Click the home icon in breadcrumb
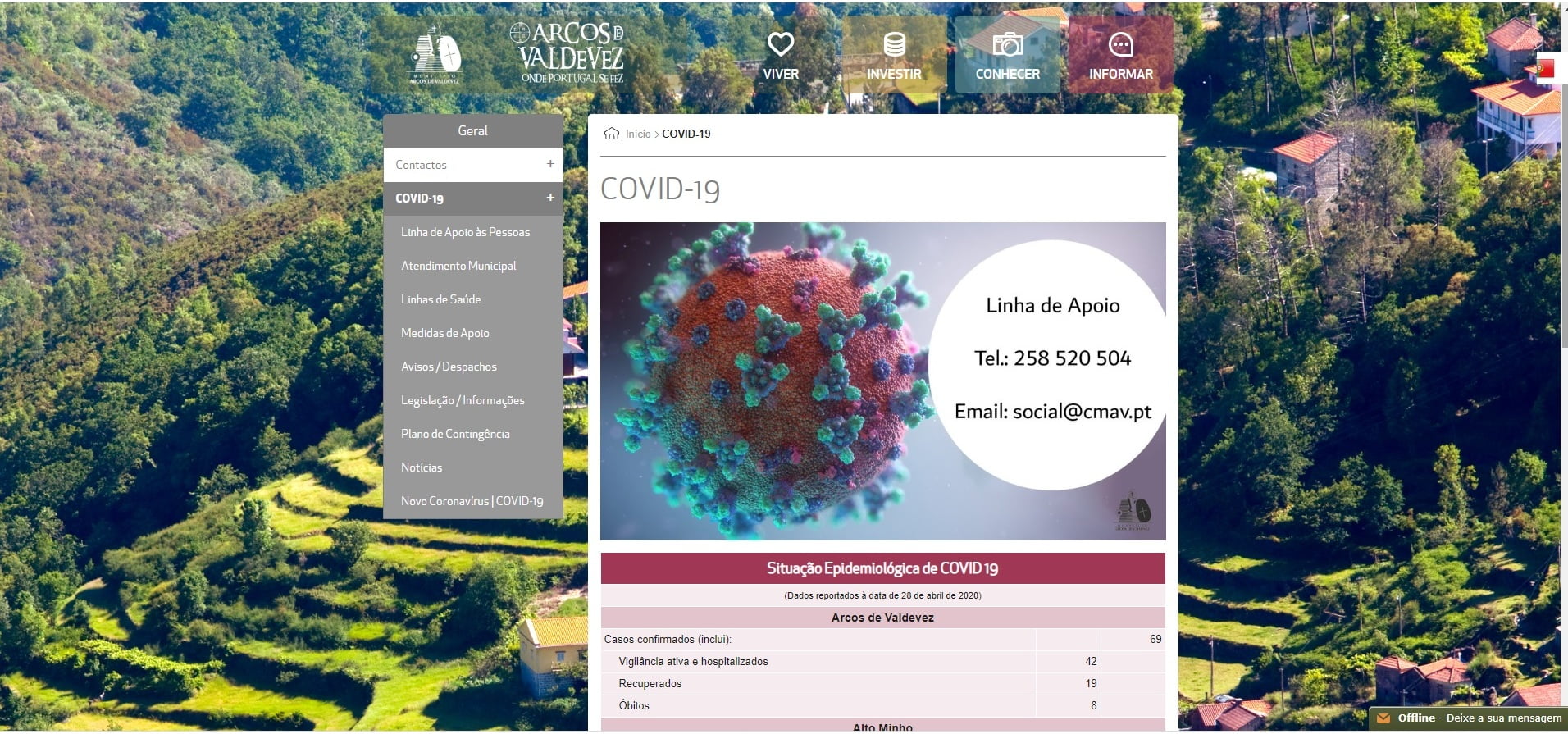 click(x=611, y=134)
